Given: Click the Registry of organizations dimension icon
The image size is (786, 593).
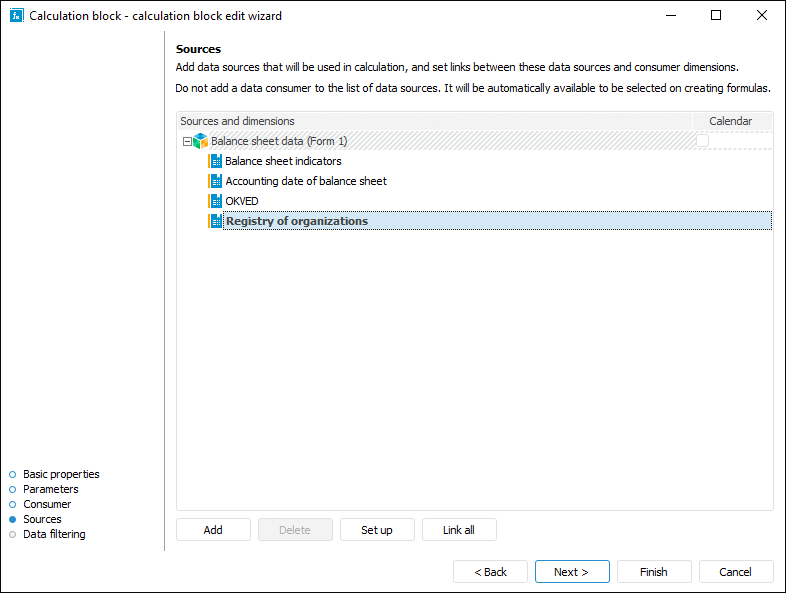Looking at the screenshot, I should 215,221.
